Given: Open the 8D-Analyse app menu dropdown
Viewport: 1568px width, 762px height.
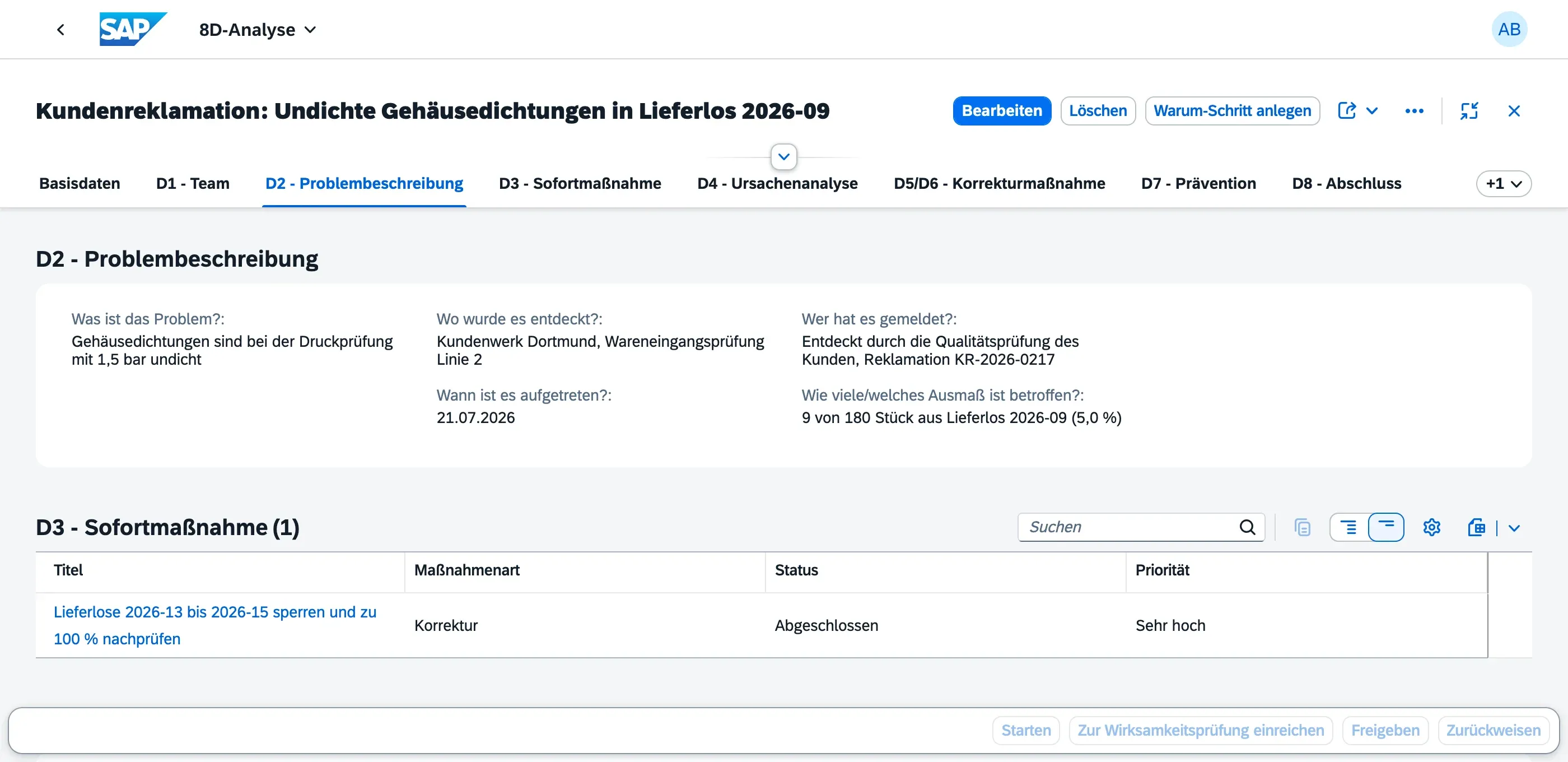Looking at the screenshot, I should (258, 29).
